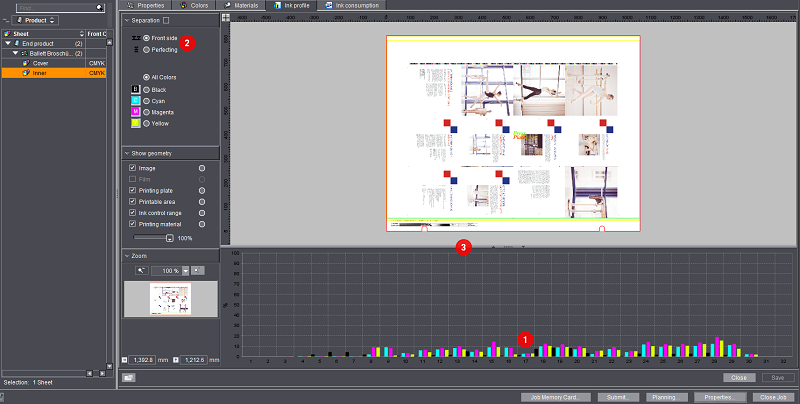Click the Submit button
The height and width of the screenshot is (404, 800).
coord(618,397)
